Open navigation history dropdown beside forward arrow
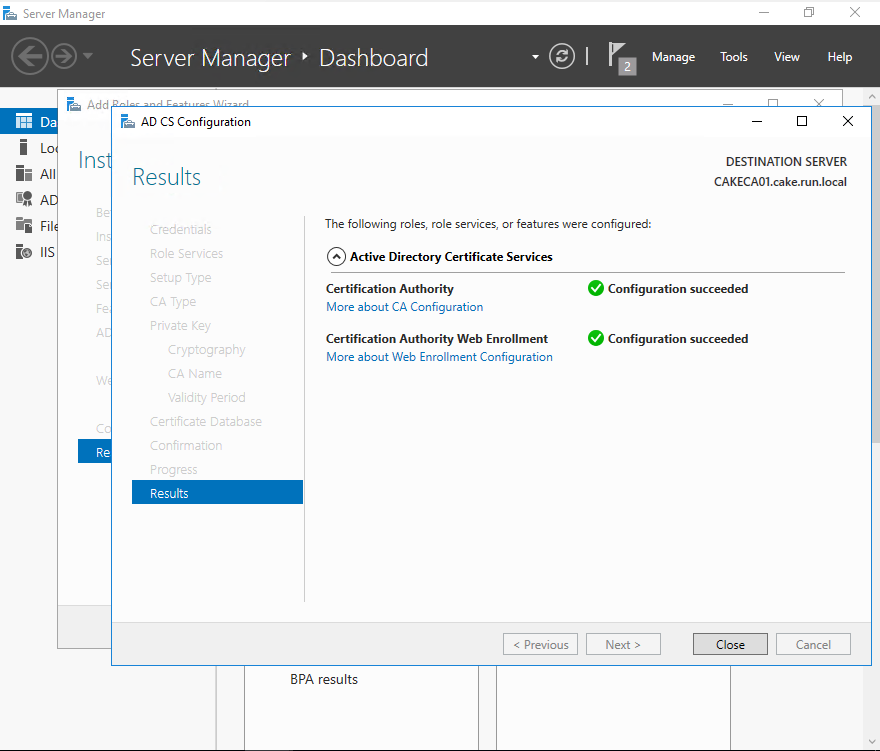 [x=88, y=56]
